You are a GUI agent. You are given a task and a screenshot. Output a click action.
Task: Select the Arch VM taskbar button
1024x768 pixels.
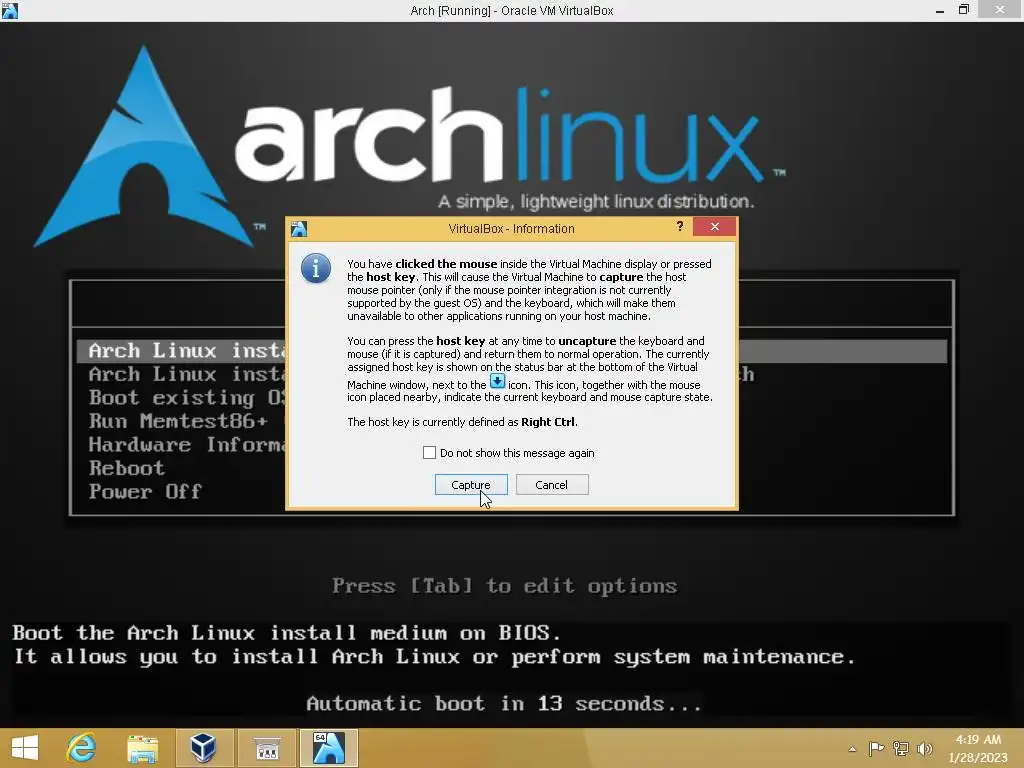pyautogui.click(x=328, y=748)
